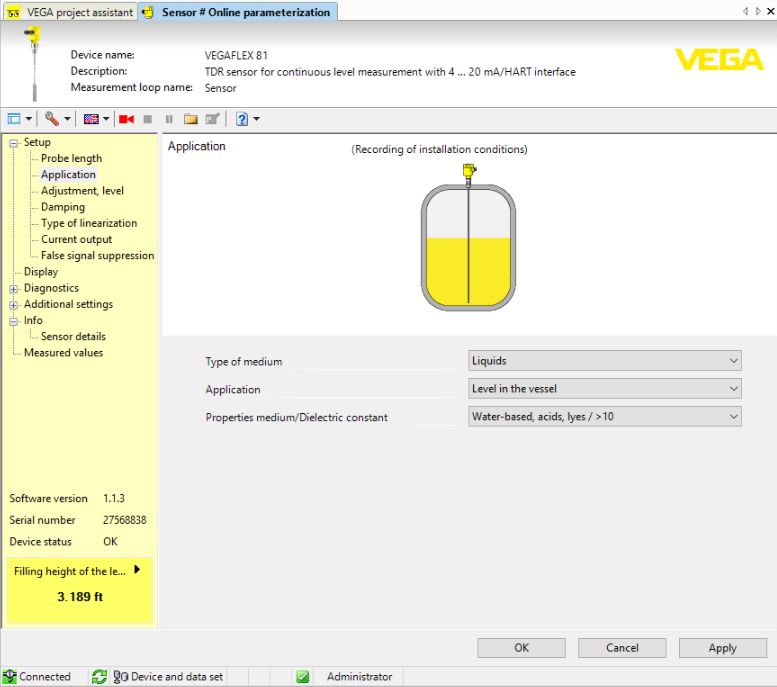Image resolution: width=777 pixels, height=687 pixels.
Task: Select Additional settings label in tree
Action: (68, 304)
